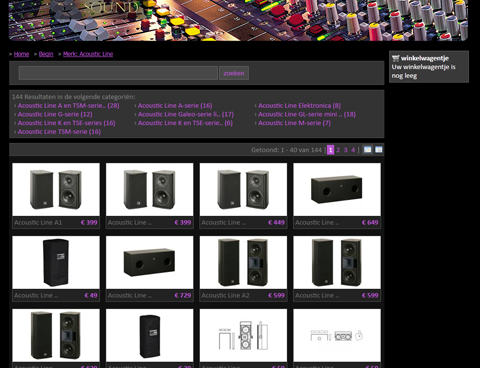Open category Acoustic Line M-serie (7)
This screenshot has height=368, width=480.
[x=294, y=123]
